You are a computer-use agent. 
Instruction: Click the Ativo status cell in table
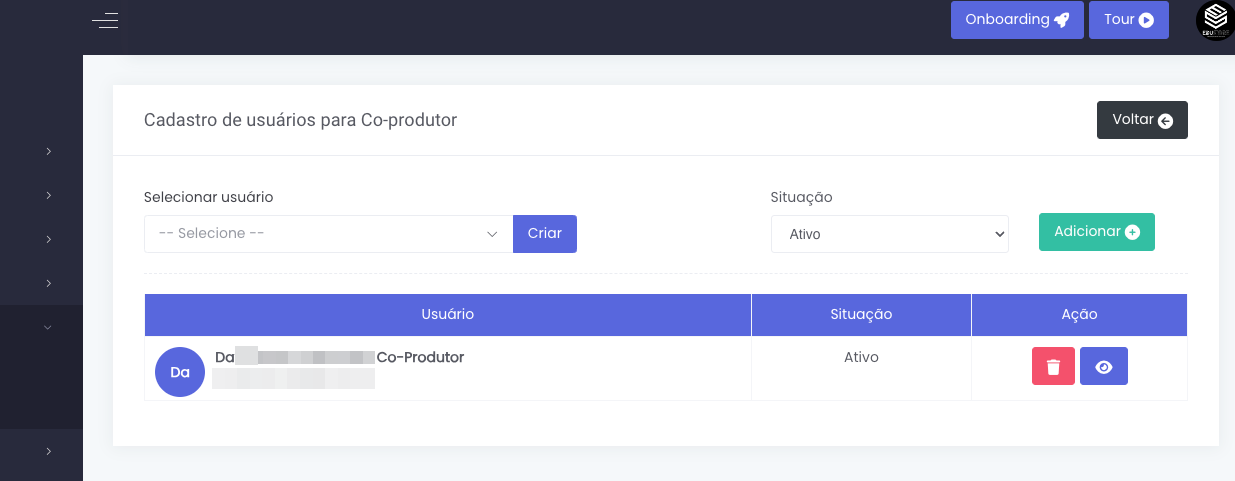pos(860,357)
